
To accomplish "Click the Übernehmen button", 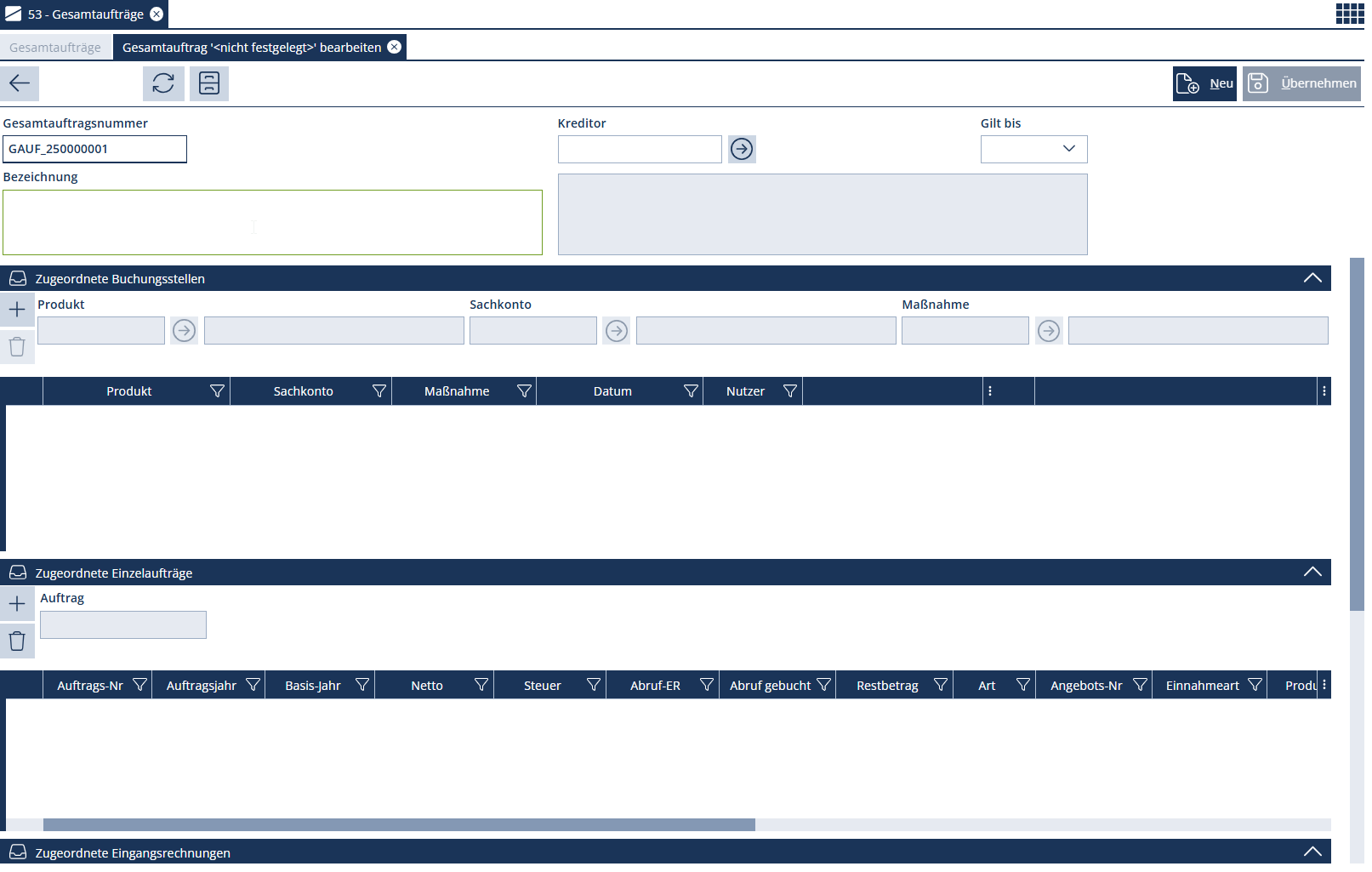I will (1301, 83).
